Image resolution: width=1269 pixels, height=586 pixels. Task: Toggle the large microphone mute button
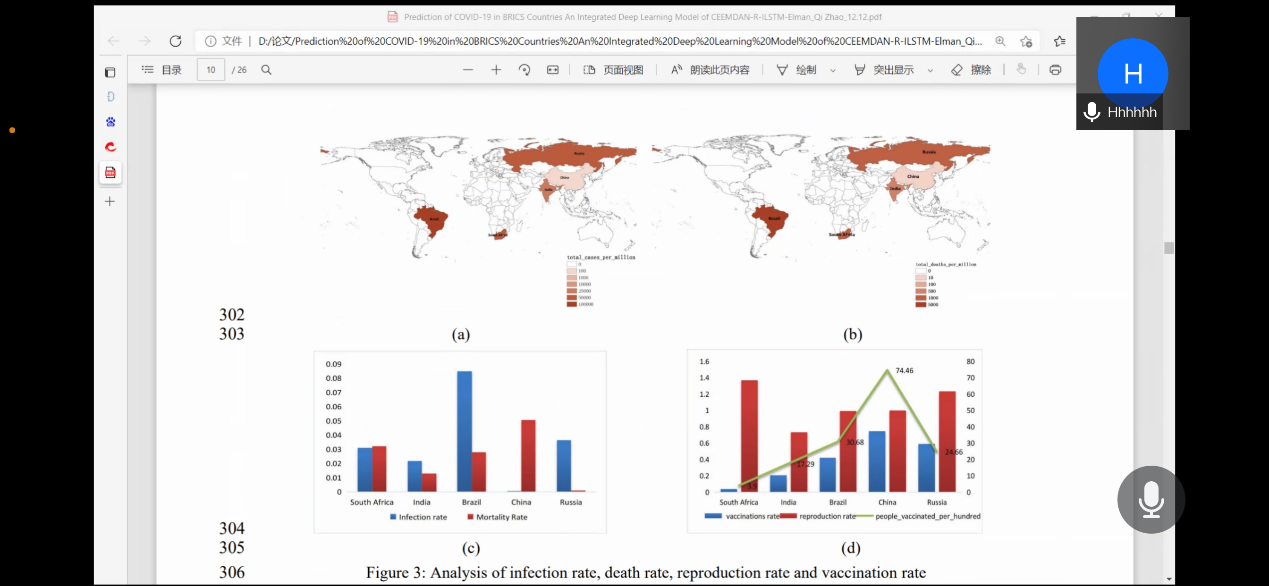(x=1150, y=499)
